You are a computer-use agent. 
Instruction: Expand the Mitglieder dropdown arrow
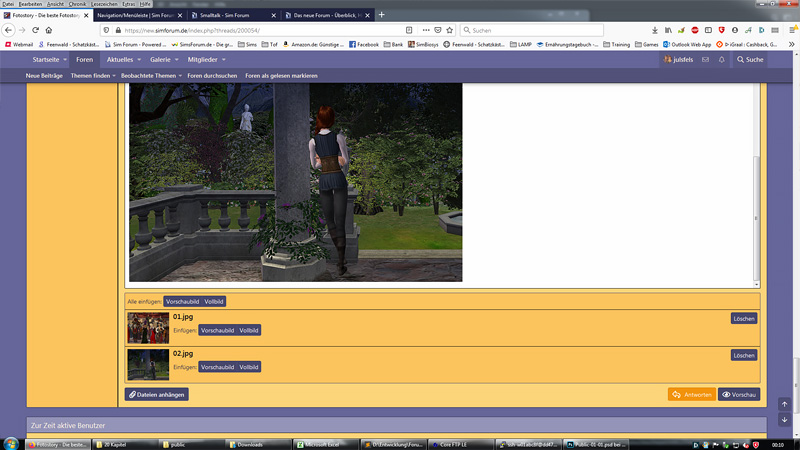(223, 60)
